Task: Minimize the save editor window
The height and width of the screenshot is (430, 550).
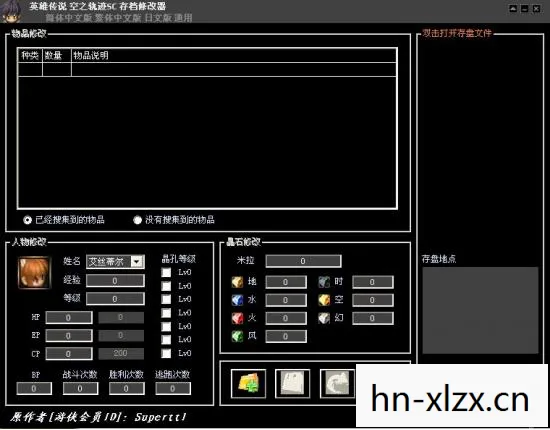Action: tap(525, 9)
